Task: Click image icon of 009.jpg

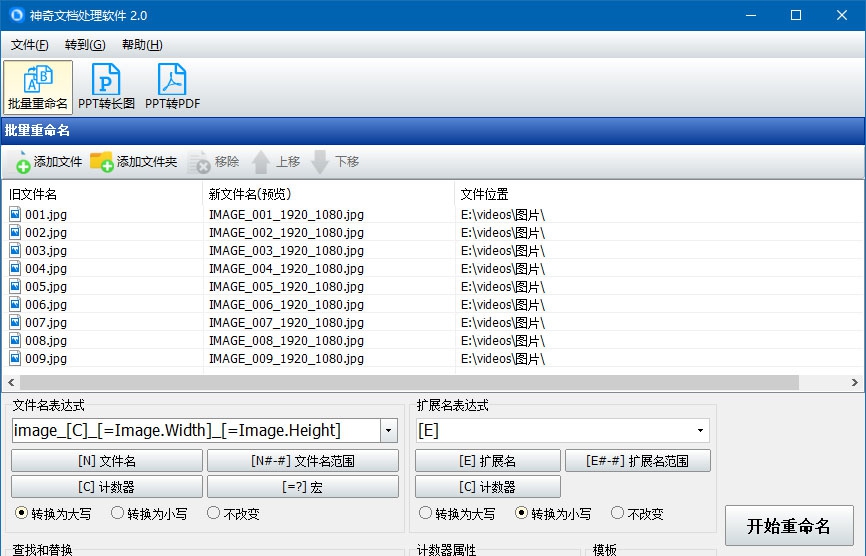Action: [15, 358]
